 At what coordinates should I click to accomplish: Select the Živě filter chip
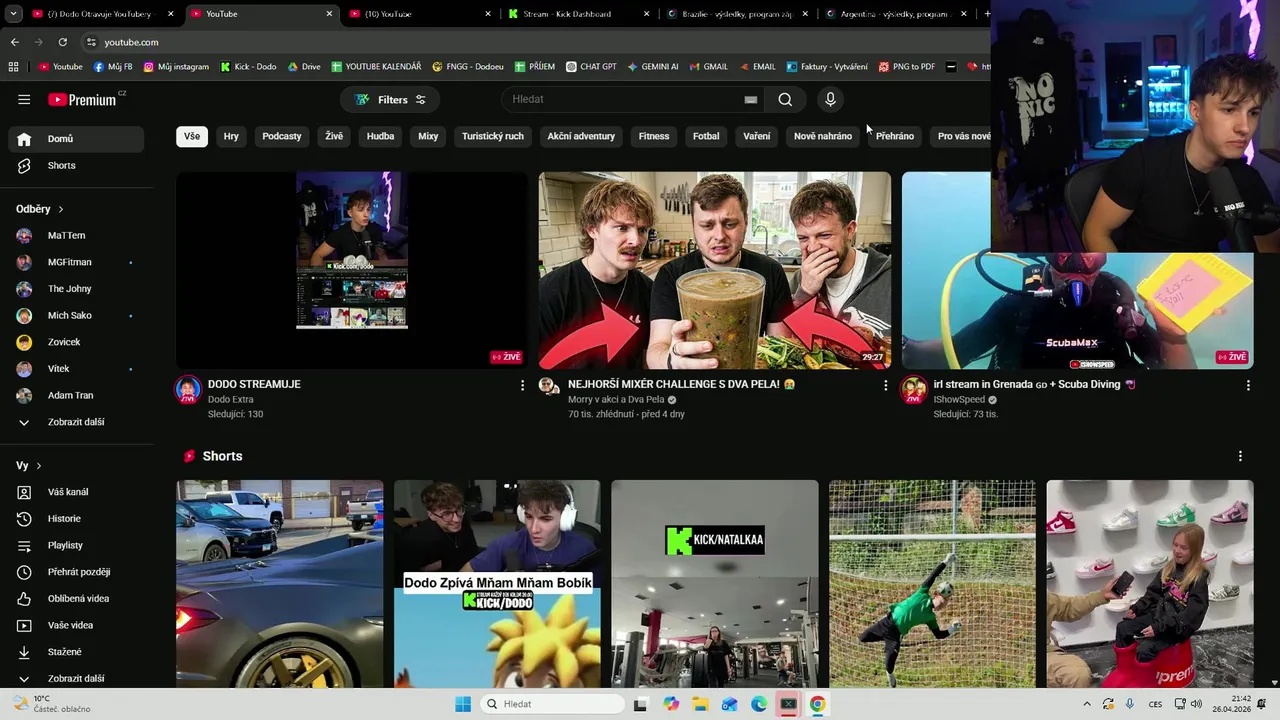334,136
